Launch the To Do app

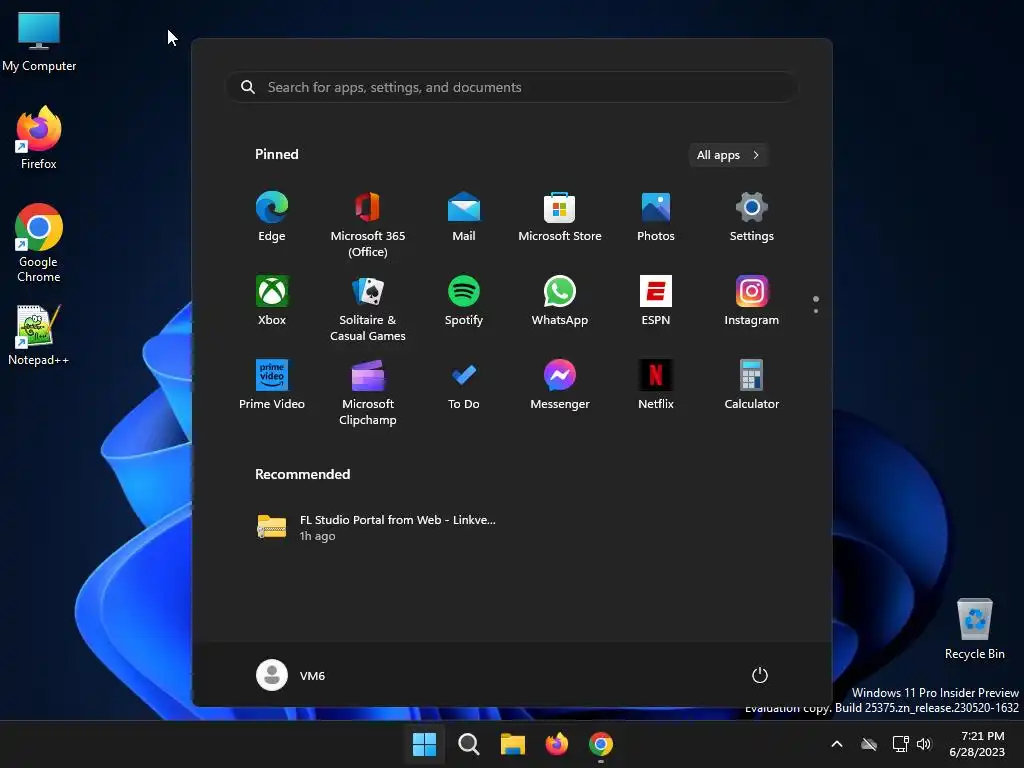click(x=464, y=385)
